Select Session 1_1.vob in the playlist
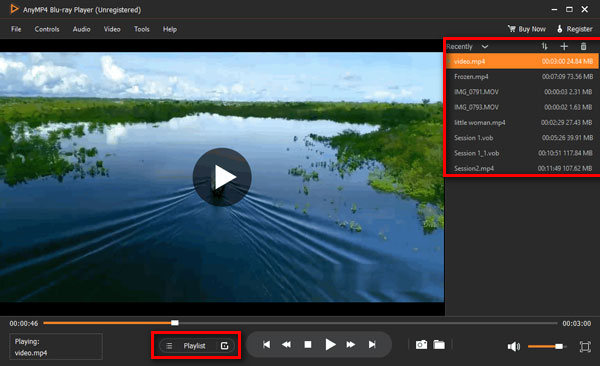 (522, 153)
